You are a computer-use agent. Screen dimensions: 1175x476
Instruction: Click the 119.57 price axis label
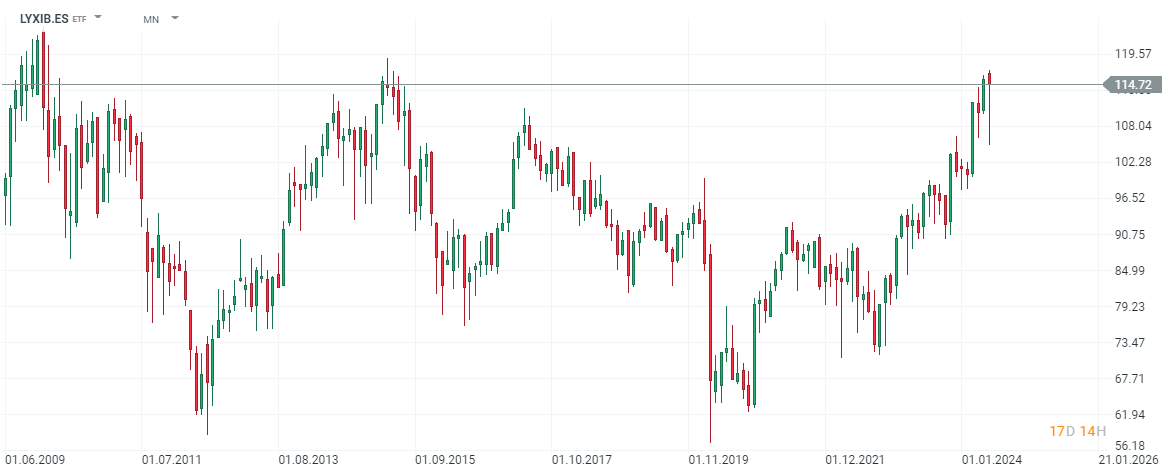[x=1132, y=54]
